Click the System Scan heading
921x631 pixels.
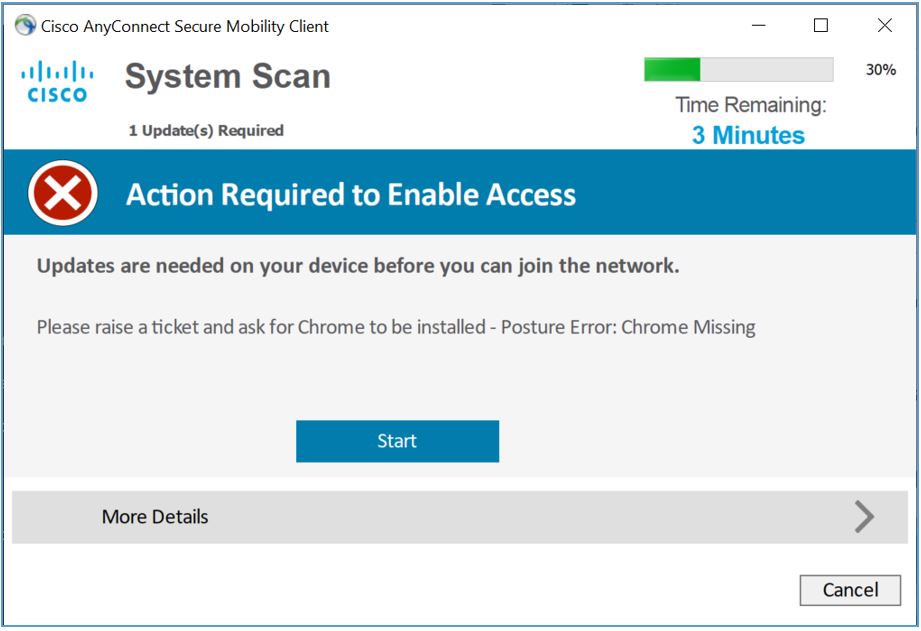click(227, 75)
